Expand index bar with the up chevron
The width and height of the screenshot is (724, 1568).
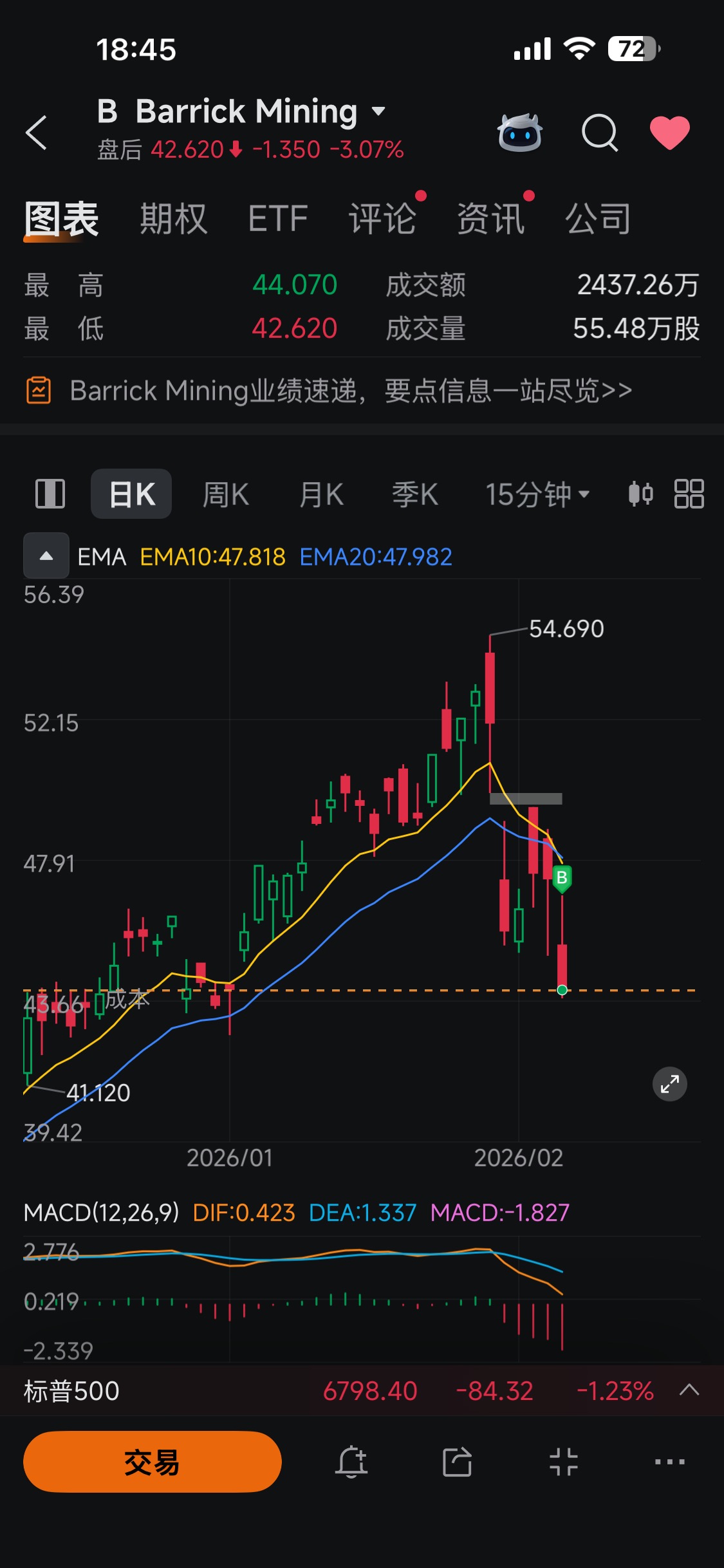tap(689, 1390)
